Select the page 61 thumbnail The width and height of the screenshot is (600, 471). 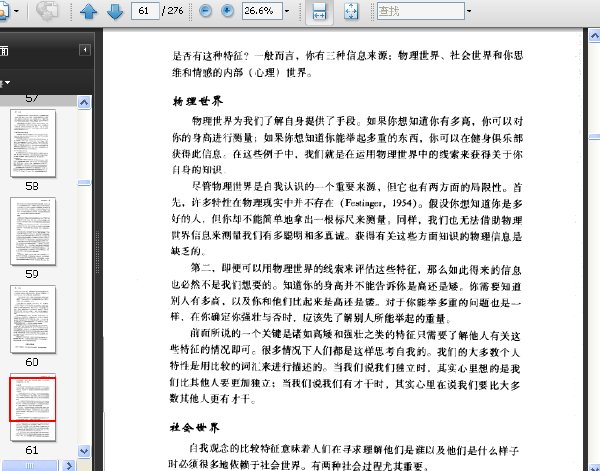tap(33, 407)
